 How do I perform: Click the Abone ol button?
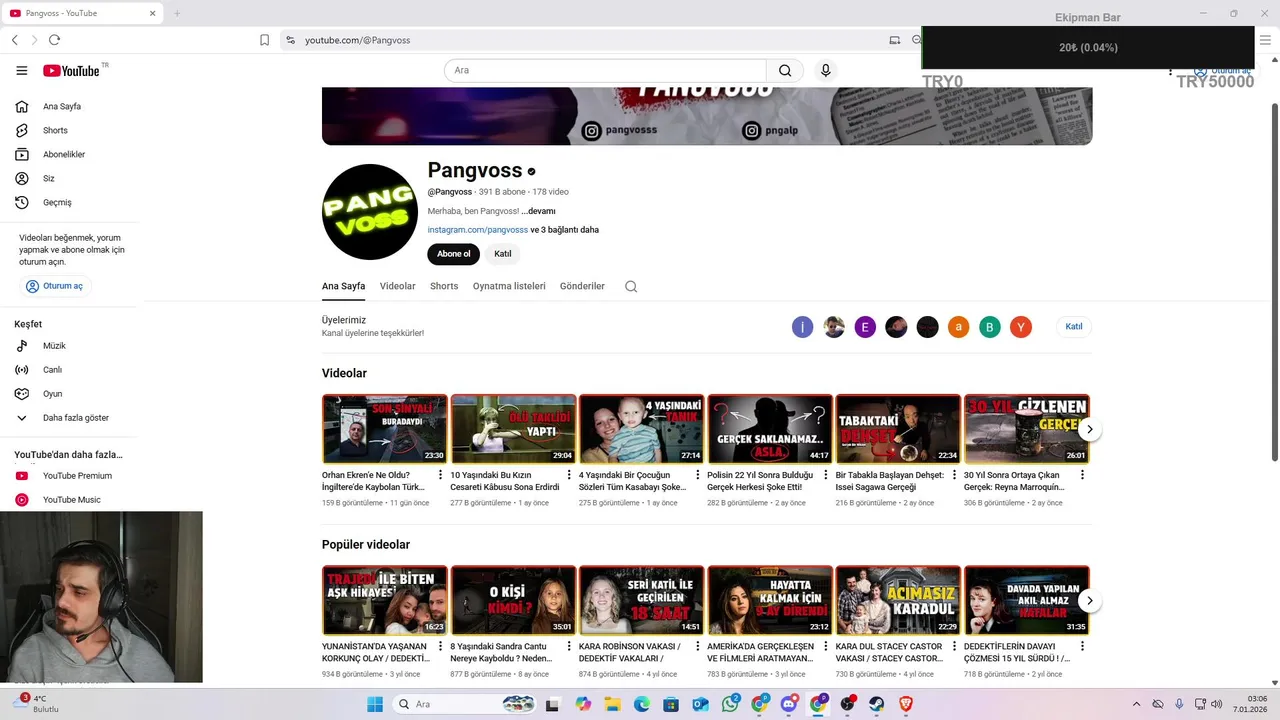[x=453, y=254]
